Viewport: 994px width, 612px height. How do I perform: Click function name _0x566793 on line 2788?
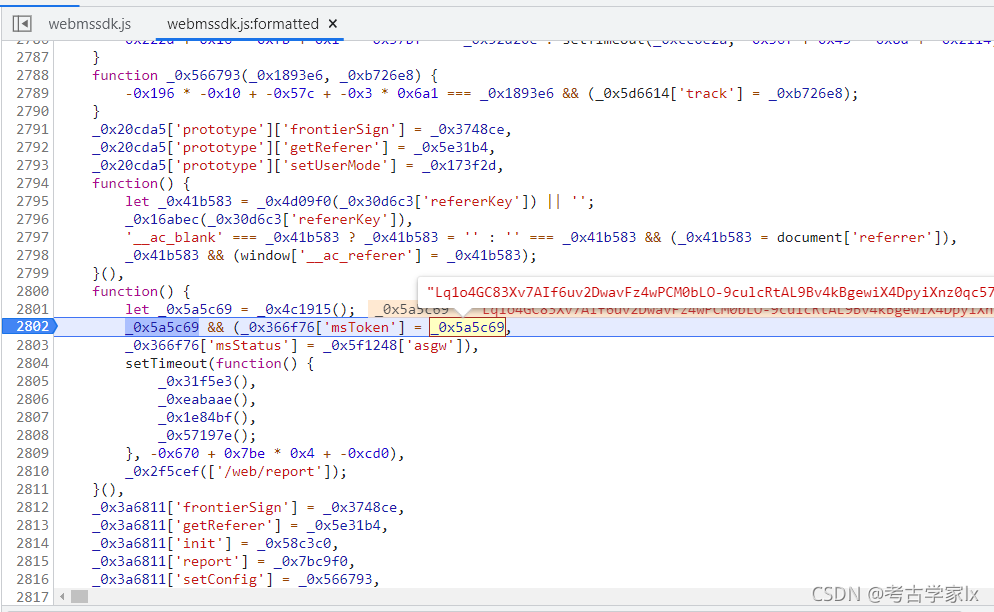tap(203, 75)
